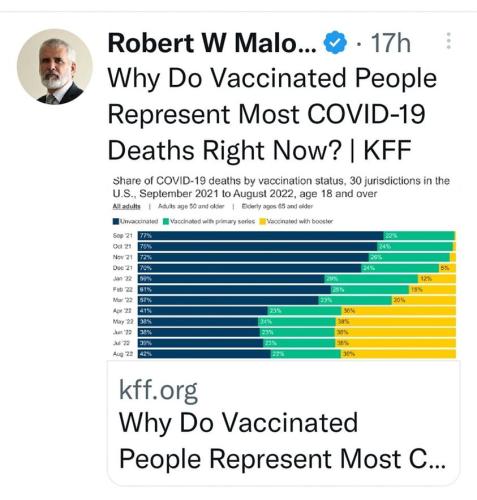The height and width of the screenshot is (500, 477).
Task: Click the green Vaccinated with primary series swatch
Action: (166, 221)
